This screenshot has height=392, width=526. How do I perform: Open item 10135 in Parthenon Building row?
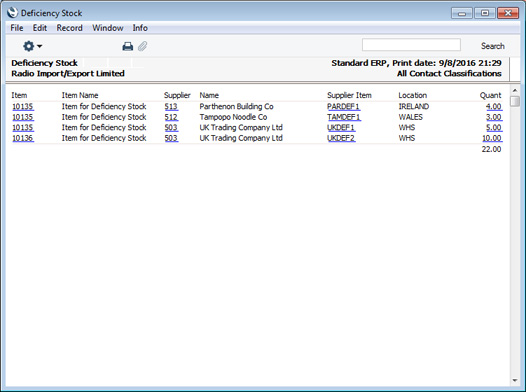23,107
